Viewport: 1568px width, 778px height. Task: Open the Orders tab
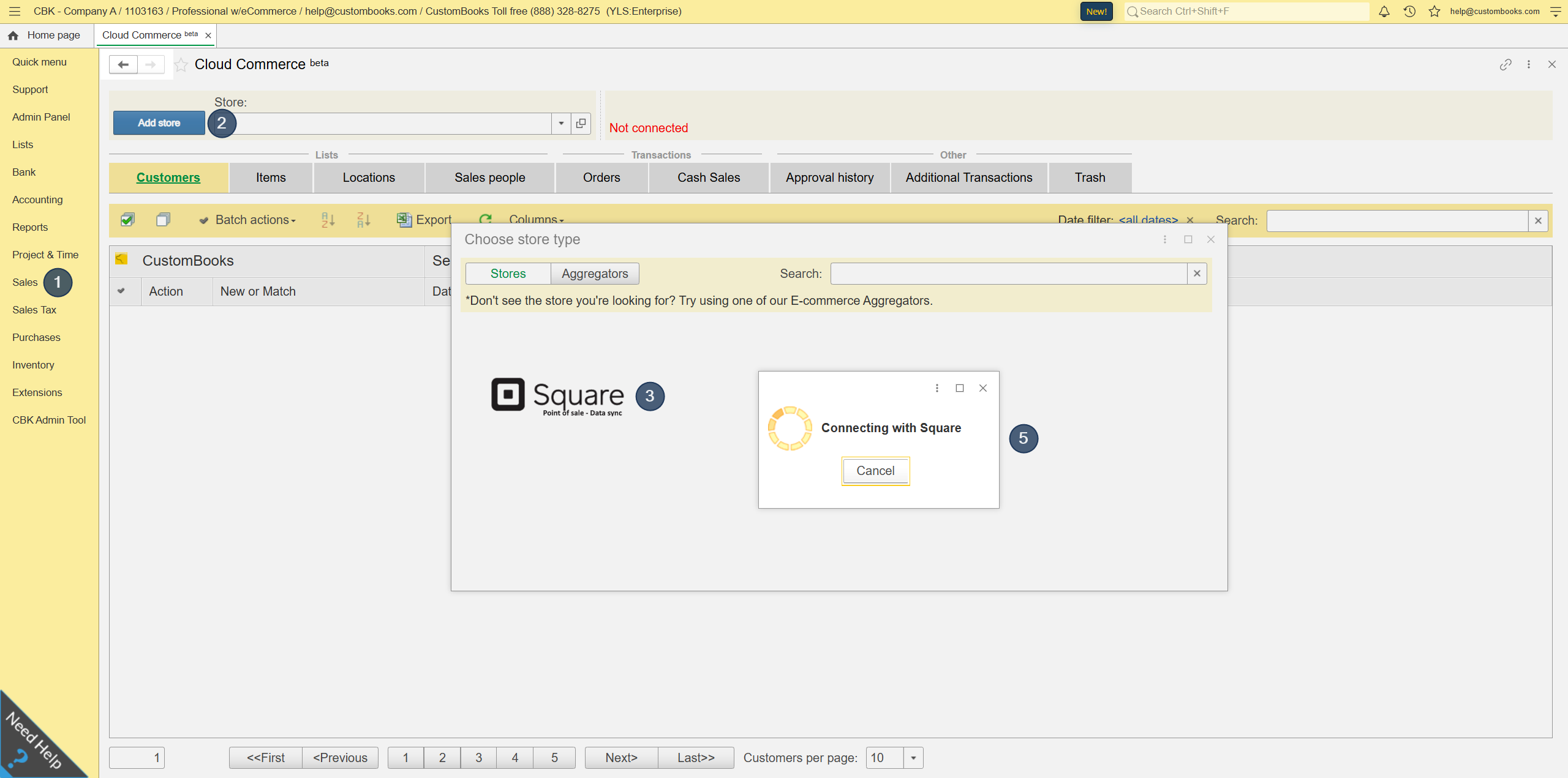pos(601,178)
